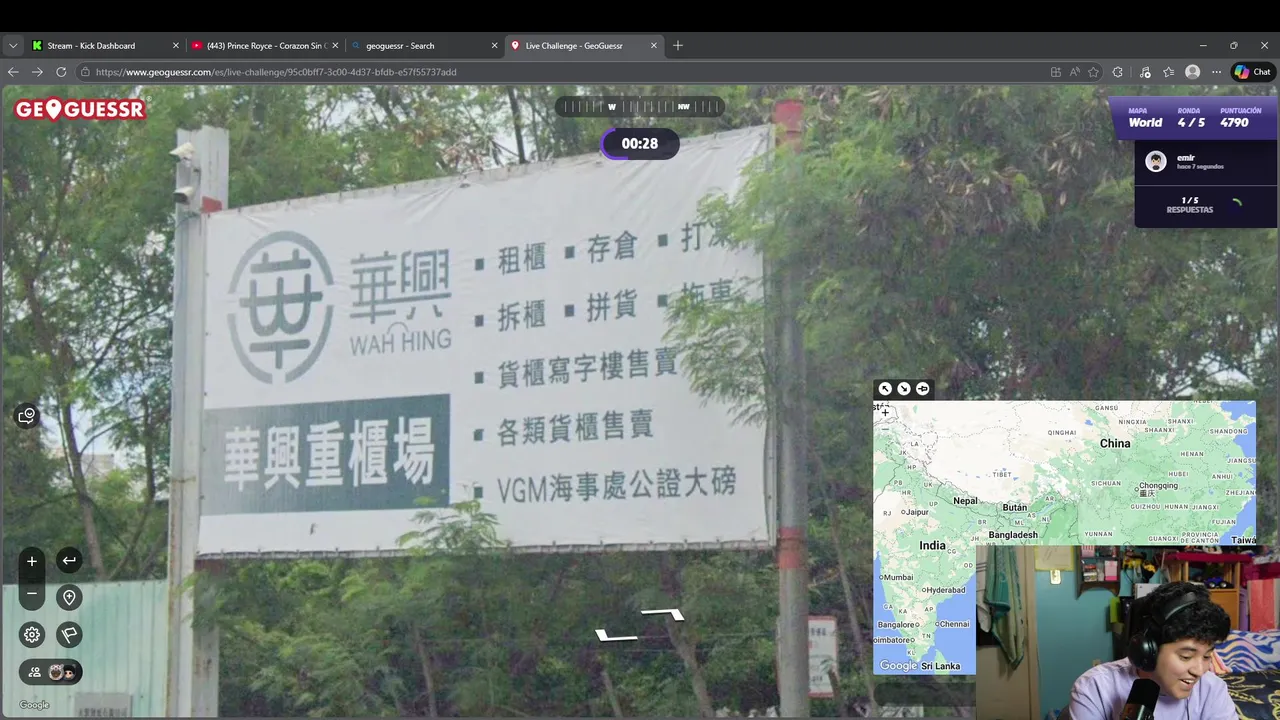Screen dimensions: 1280x720
Task: Go forward in browser history
Action: click(x=37, y=72)
